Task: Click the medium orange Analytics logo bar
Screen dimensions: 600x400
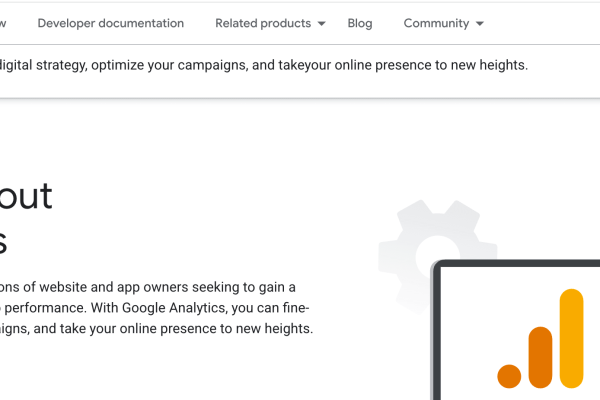Action: click(540, 356)
